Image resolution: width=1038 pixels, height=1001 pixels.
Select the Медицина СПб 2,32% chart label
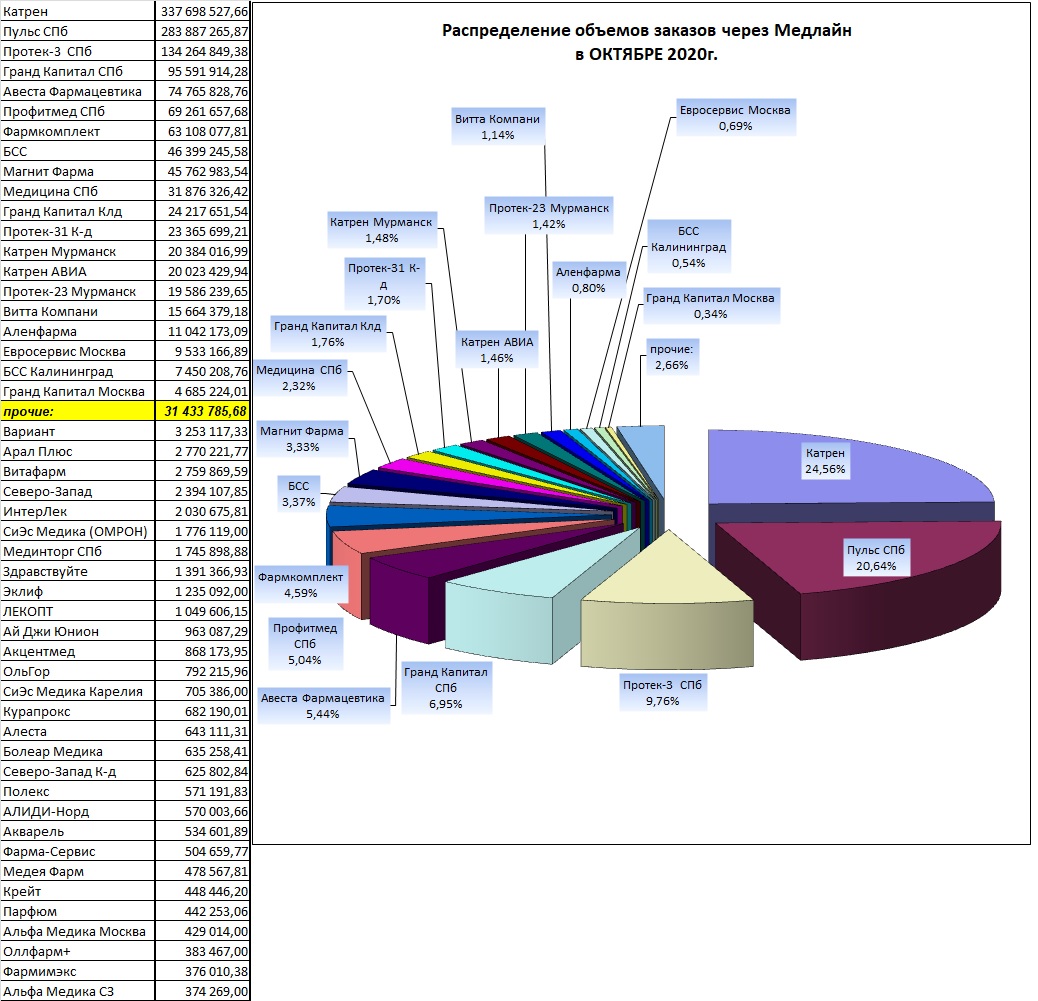[x=299, y=378]
